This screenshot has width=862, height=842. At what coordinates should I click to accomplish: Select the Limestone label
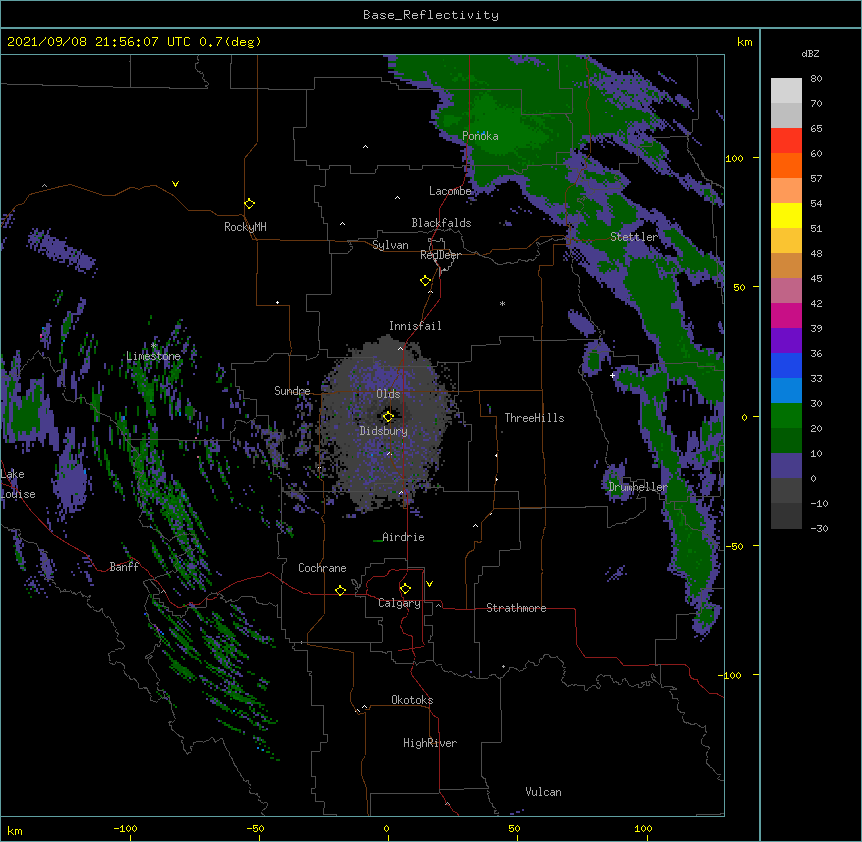[x=153, y=356]
